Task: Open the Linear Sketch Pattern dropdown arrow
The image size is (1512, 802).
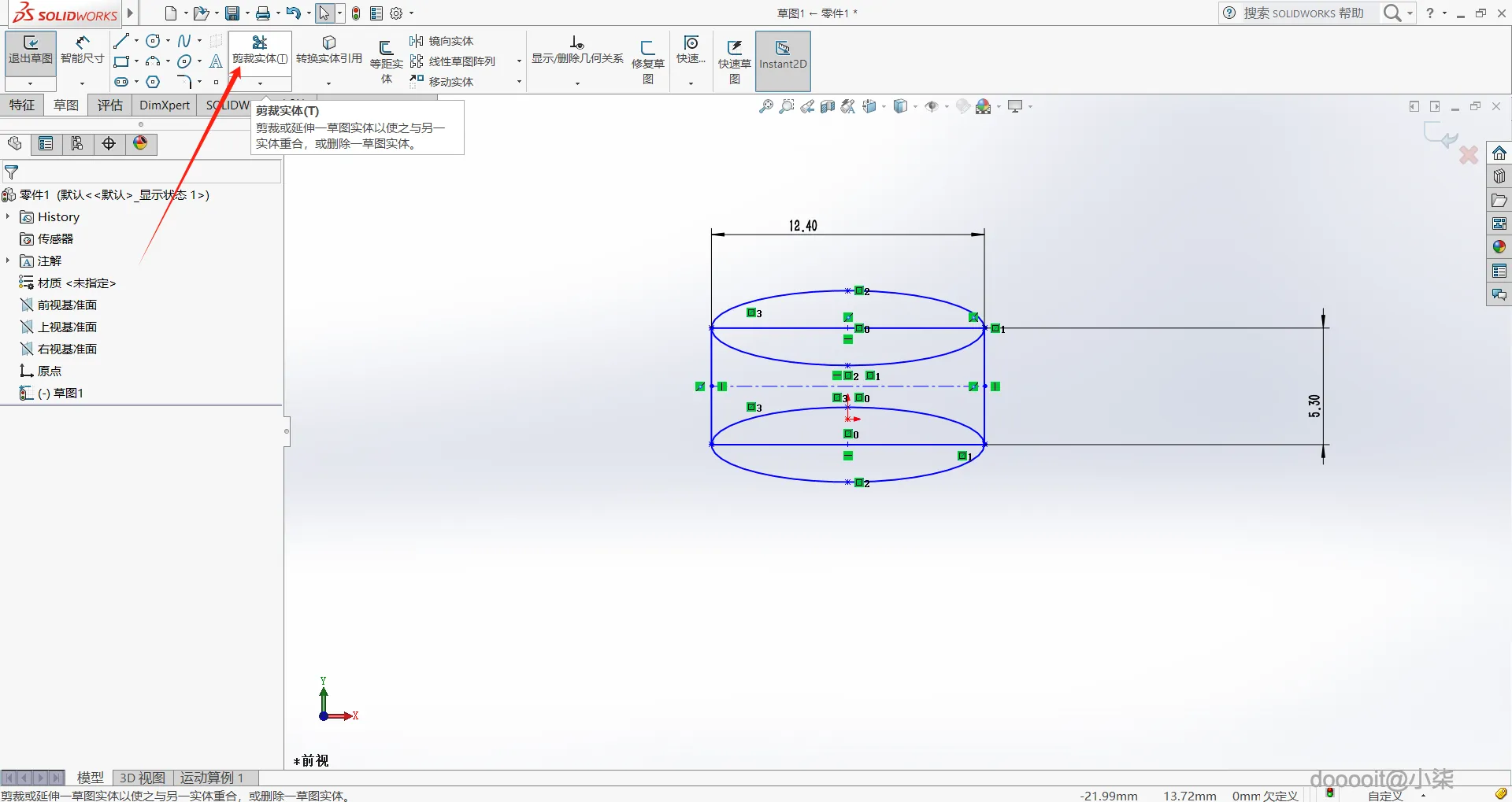Action: tap(519, 61)
